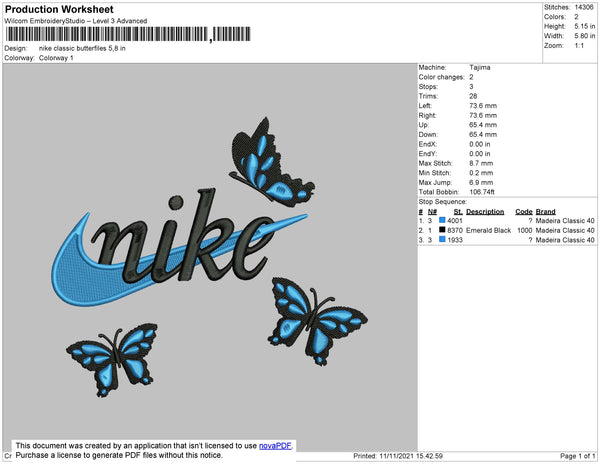
Task: Click the Max Stitch value 8.7 mm
Action: [x=481, y=163]
